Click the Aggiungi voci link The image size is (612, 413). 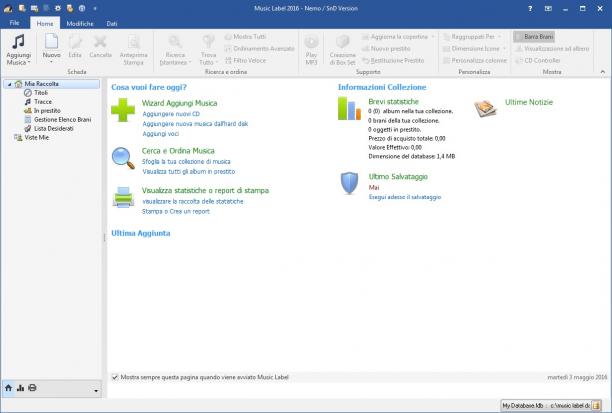160,134
